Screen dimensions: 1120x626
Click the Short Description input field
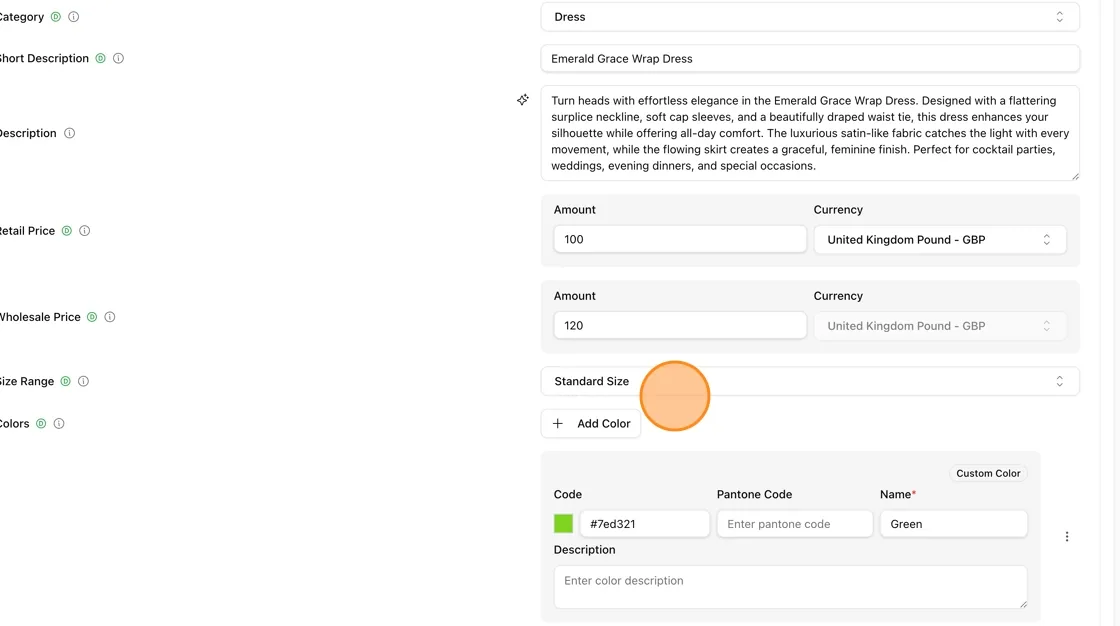tap(810, 59)
